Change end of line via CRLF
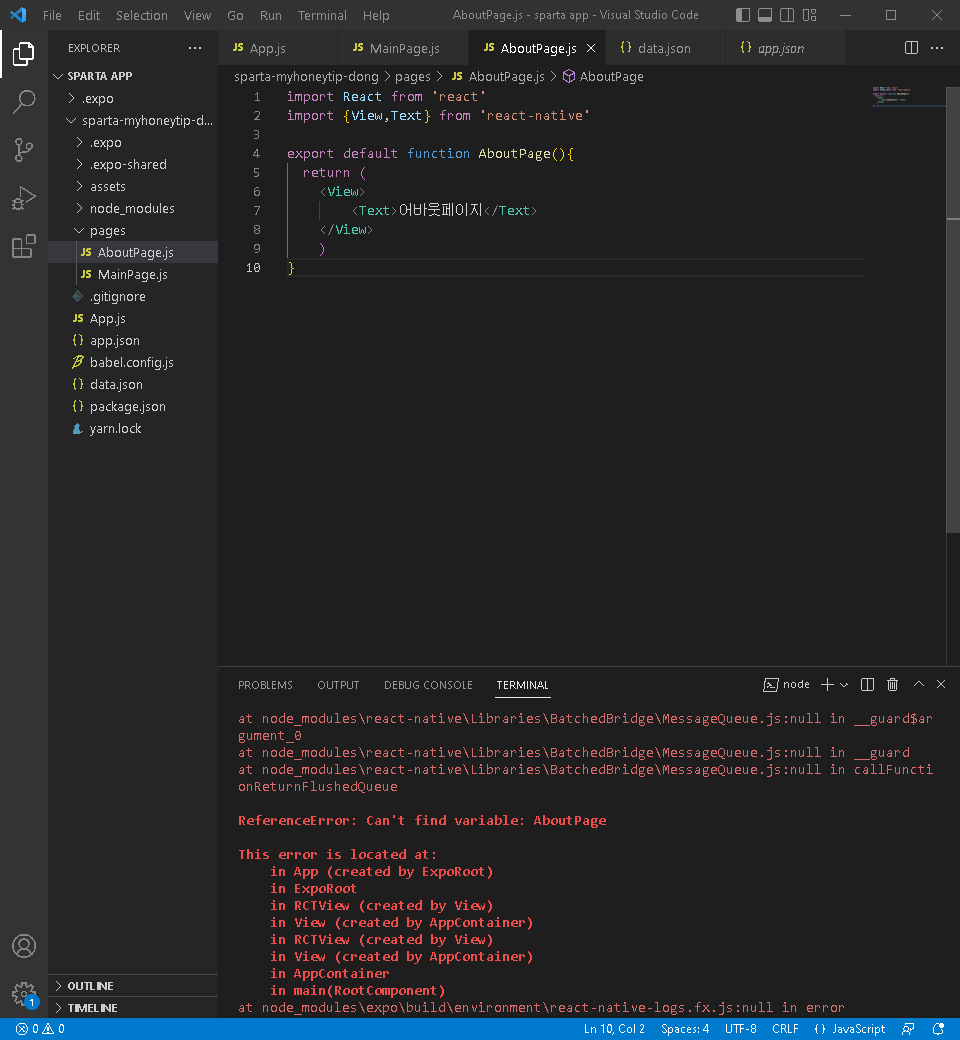The height and width of the screenshot is (1040, 960). click(x=785, y=1029)
